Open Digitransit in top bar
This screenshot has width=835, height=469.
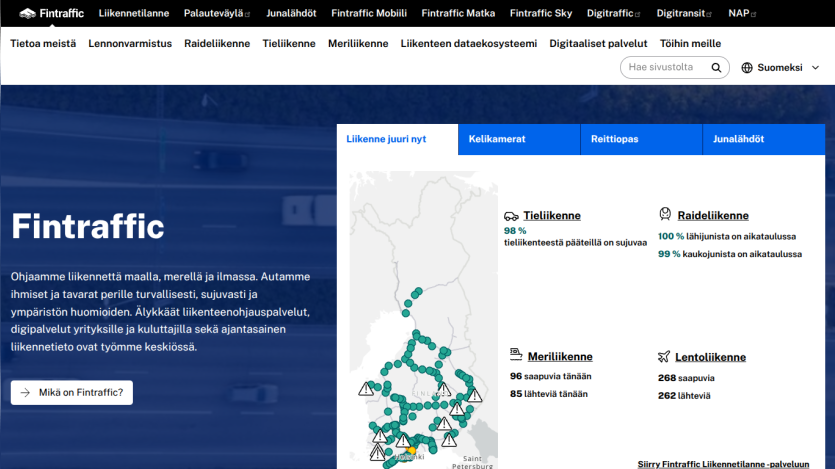click(681, 13)
